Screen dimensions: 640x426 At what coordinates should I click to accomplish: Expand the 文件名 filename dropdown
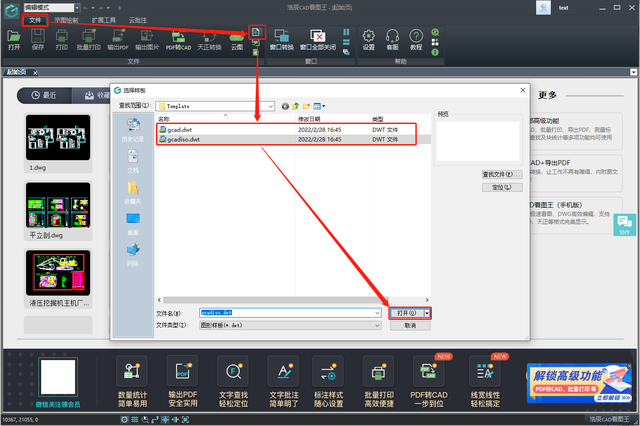377,313
